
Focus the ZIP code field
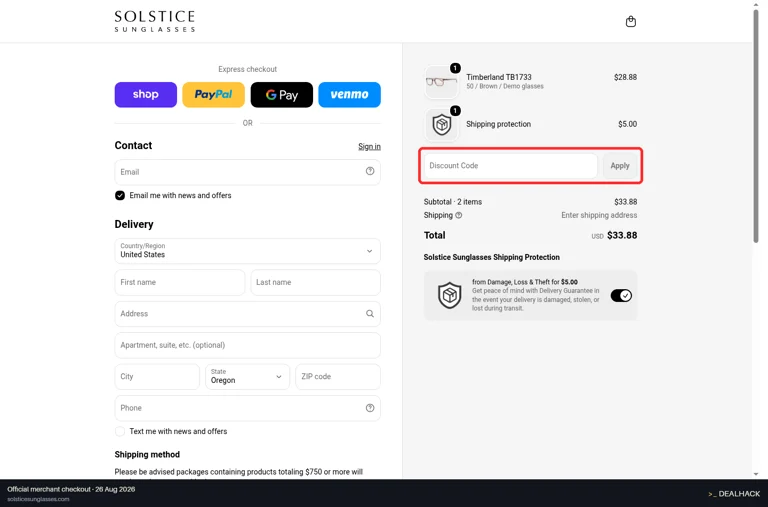[338, 377]
